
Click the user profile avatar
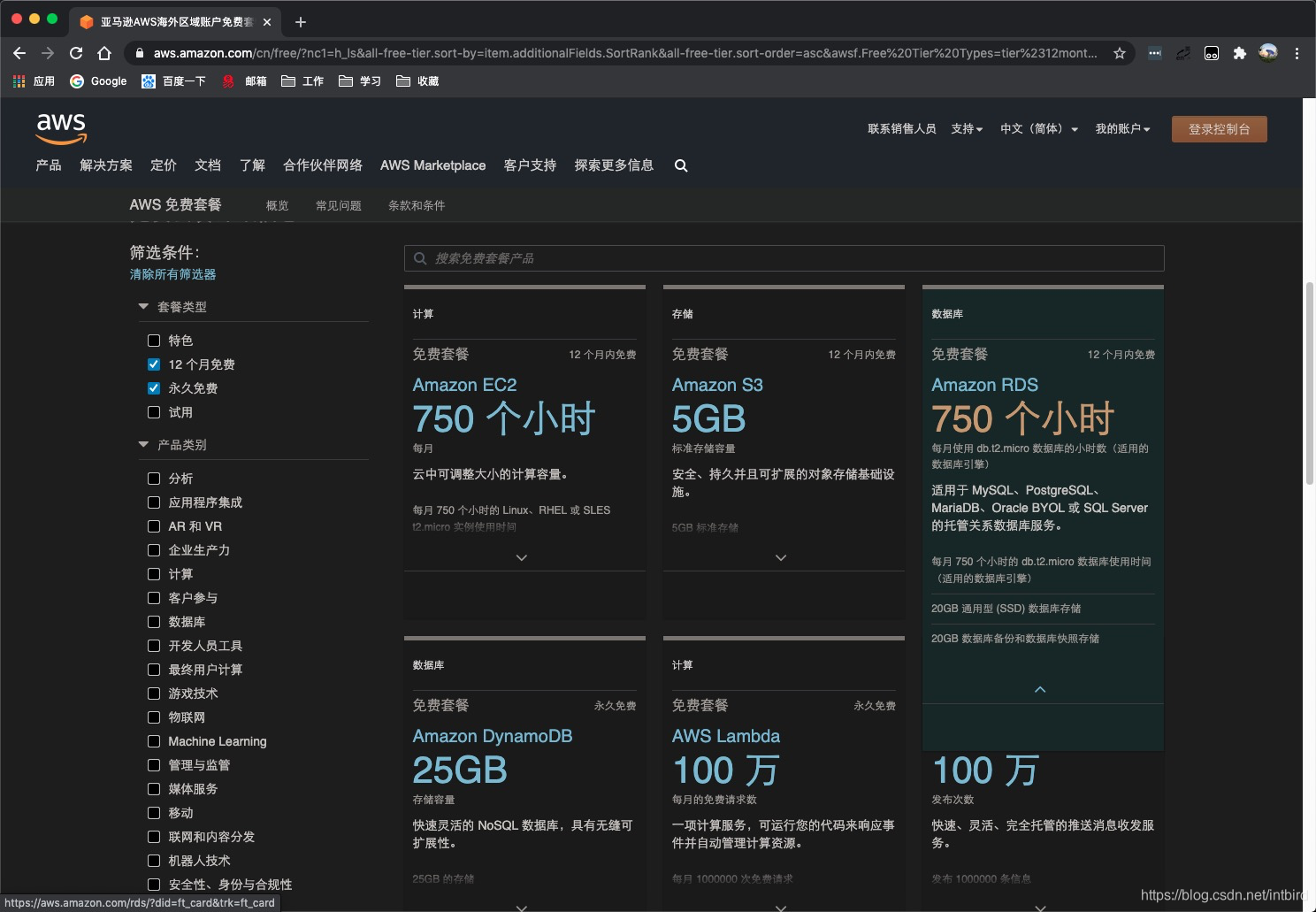click(x=1268, y=53)
